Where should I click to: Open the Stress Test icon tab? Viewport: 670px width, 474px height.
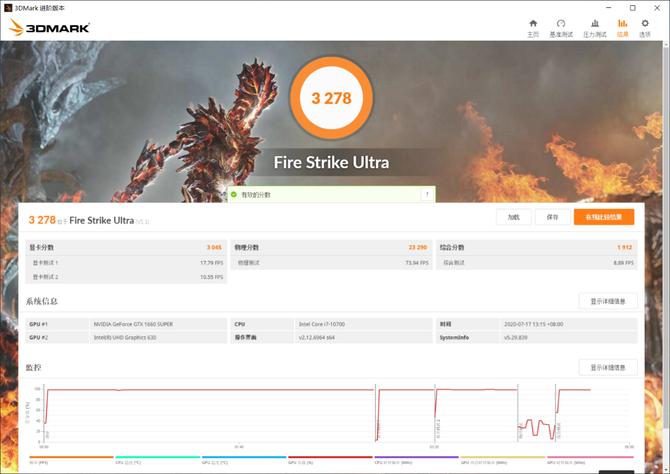coord(594,28)
